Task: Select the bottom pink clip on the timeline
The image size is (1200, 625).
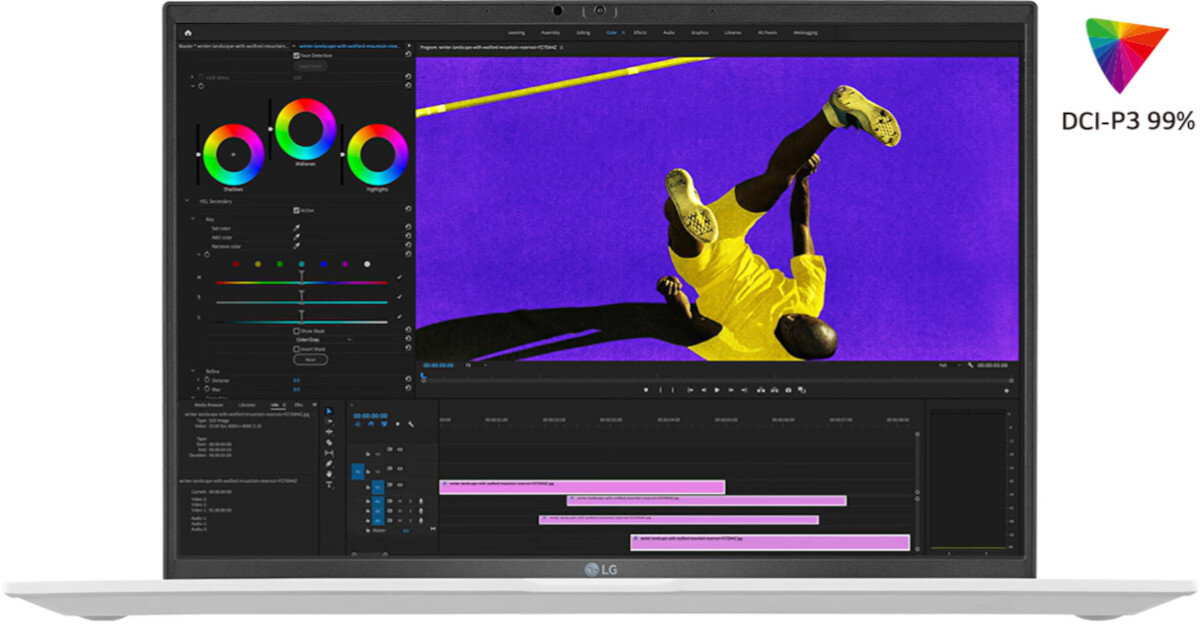Action: pyautogui.click(x=770, y=542)
